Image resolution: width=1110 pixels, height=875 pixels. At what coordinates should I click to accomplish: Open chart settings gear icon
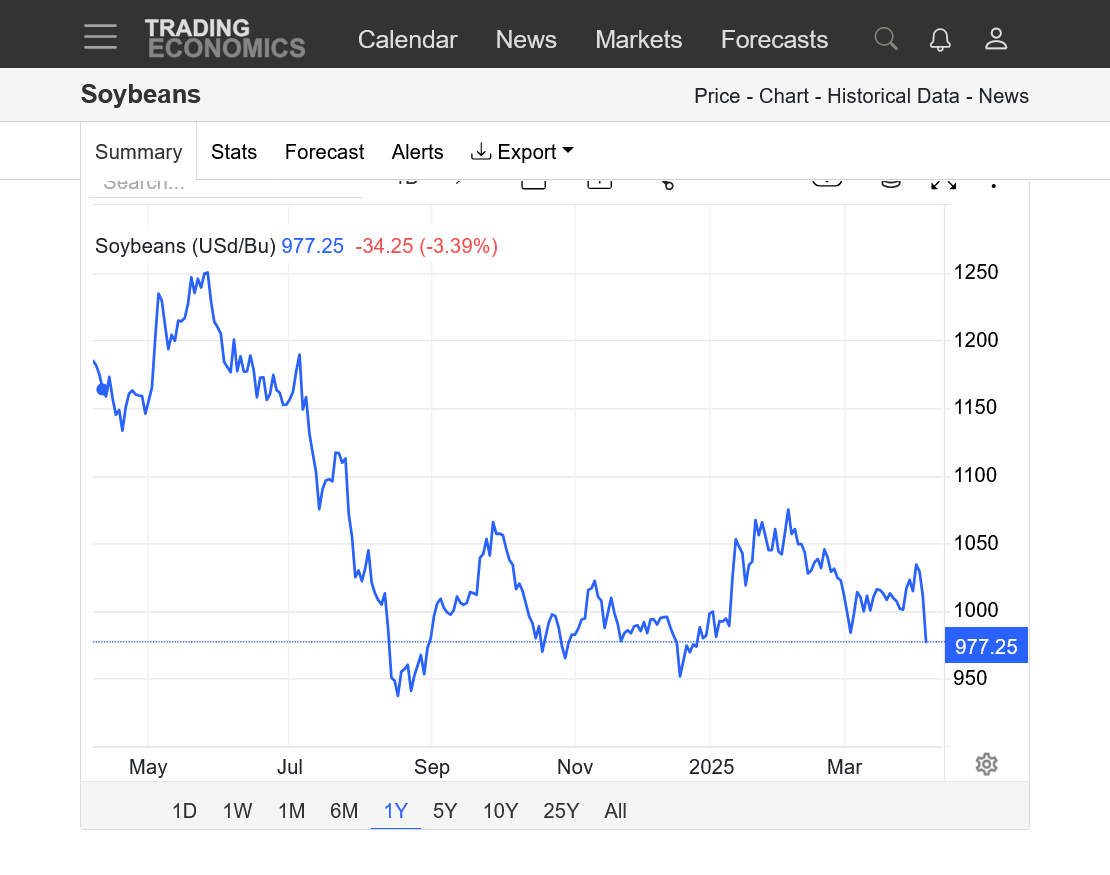(x=986, y=765)
